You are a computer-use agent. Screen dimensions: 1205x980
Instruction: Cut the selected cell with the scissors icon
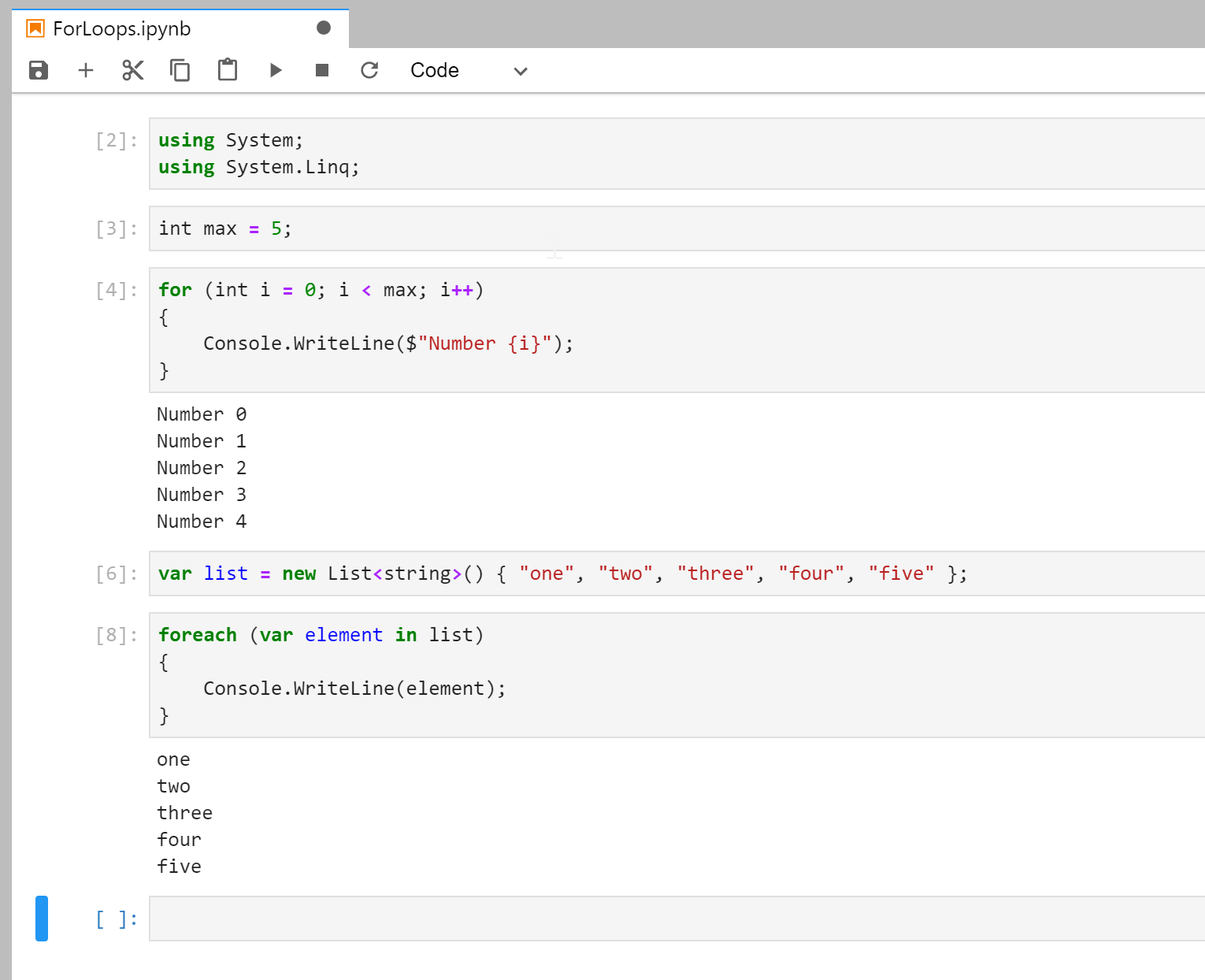133,70
